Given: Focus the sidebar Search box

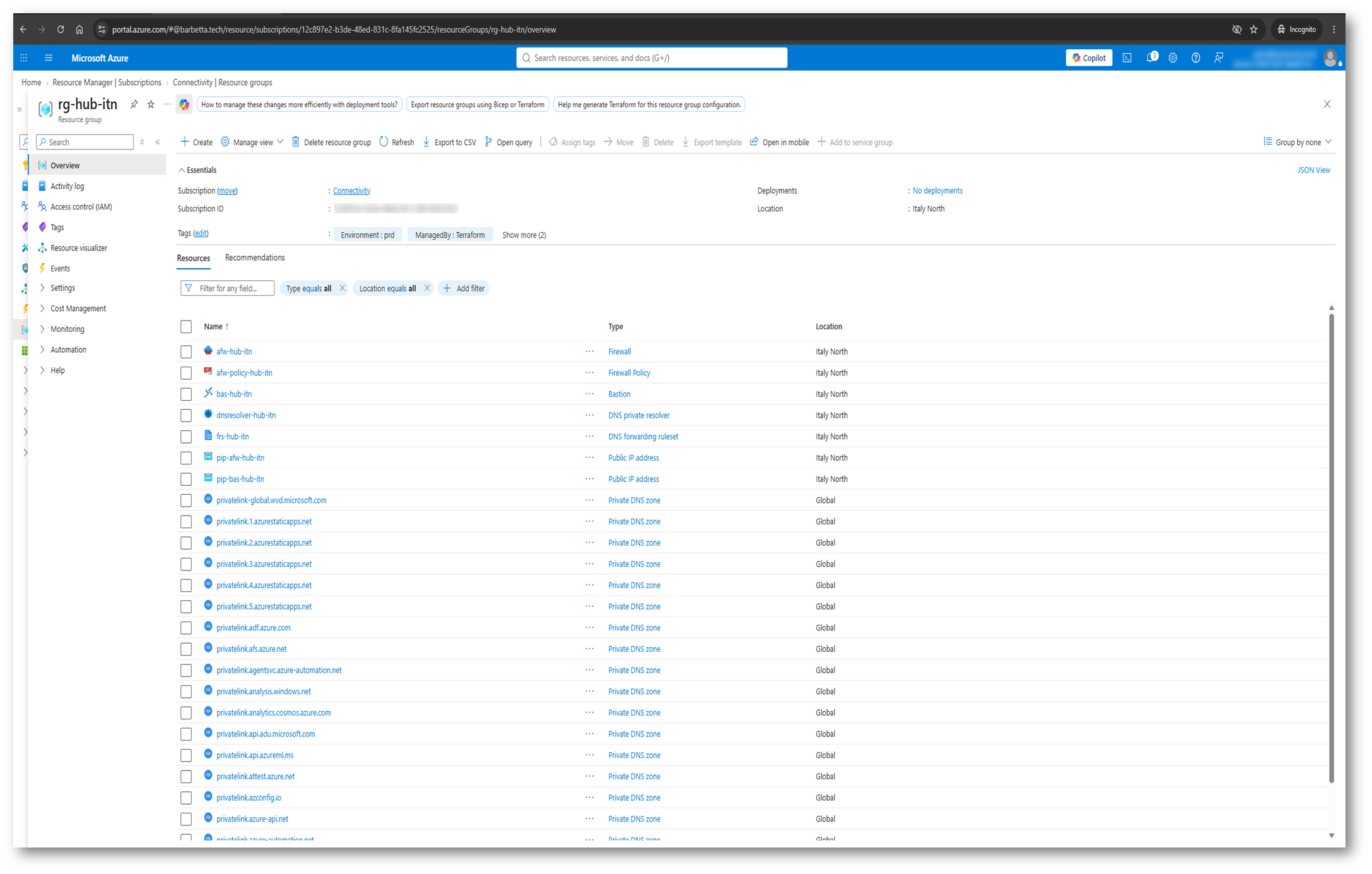Looking at the screenshot, I should (85, 143).
